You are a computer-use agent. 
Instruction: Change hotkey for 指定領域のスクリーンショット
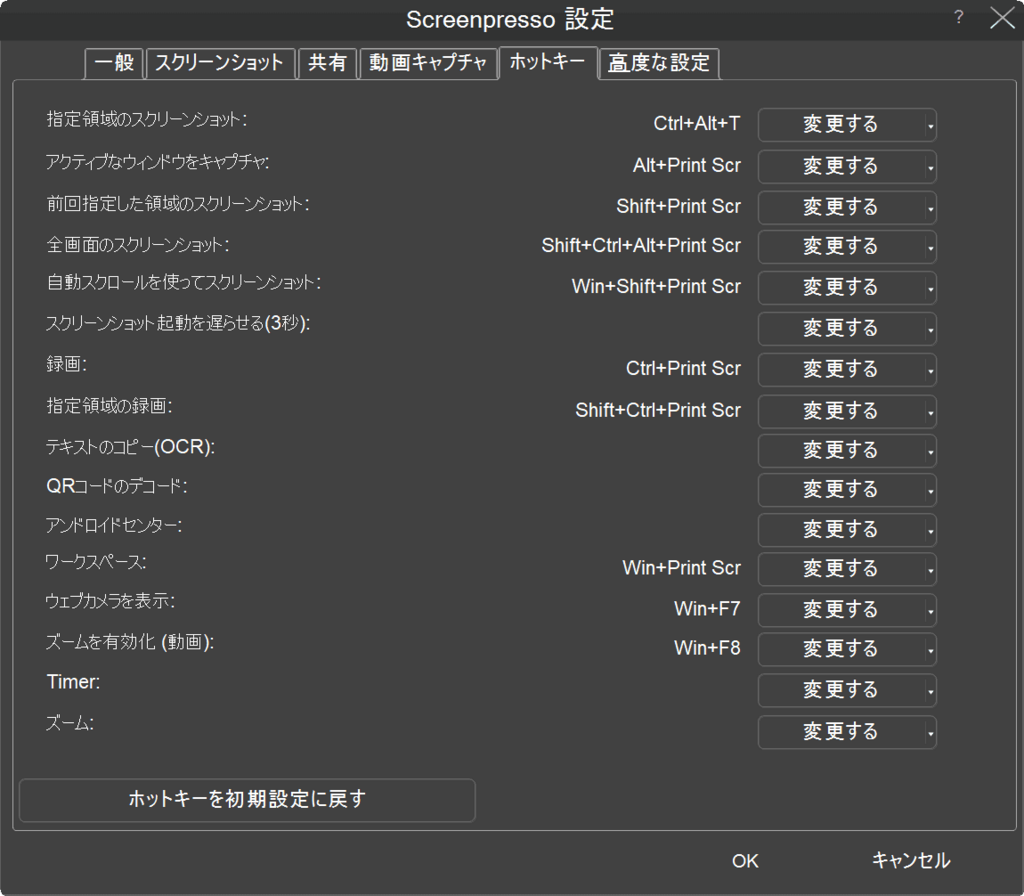(x=840, y=124)
